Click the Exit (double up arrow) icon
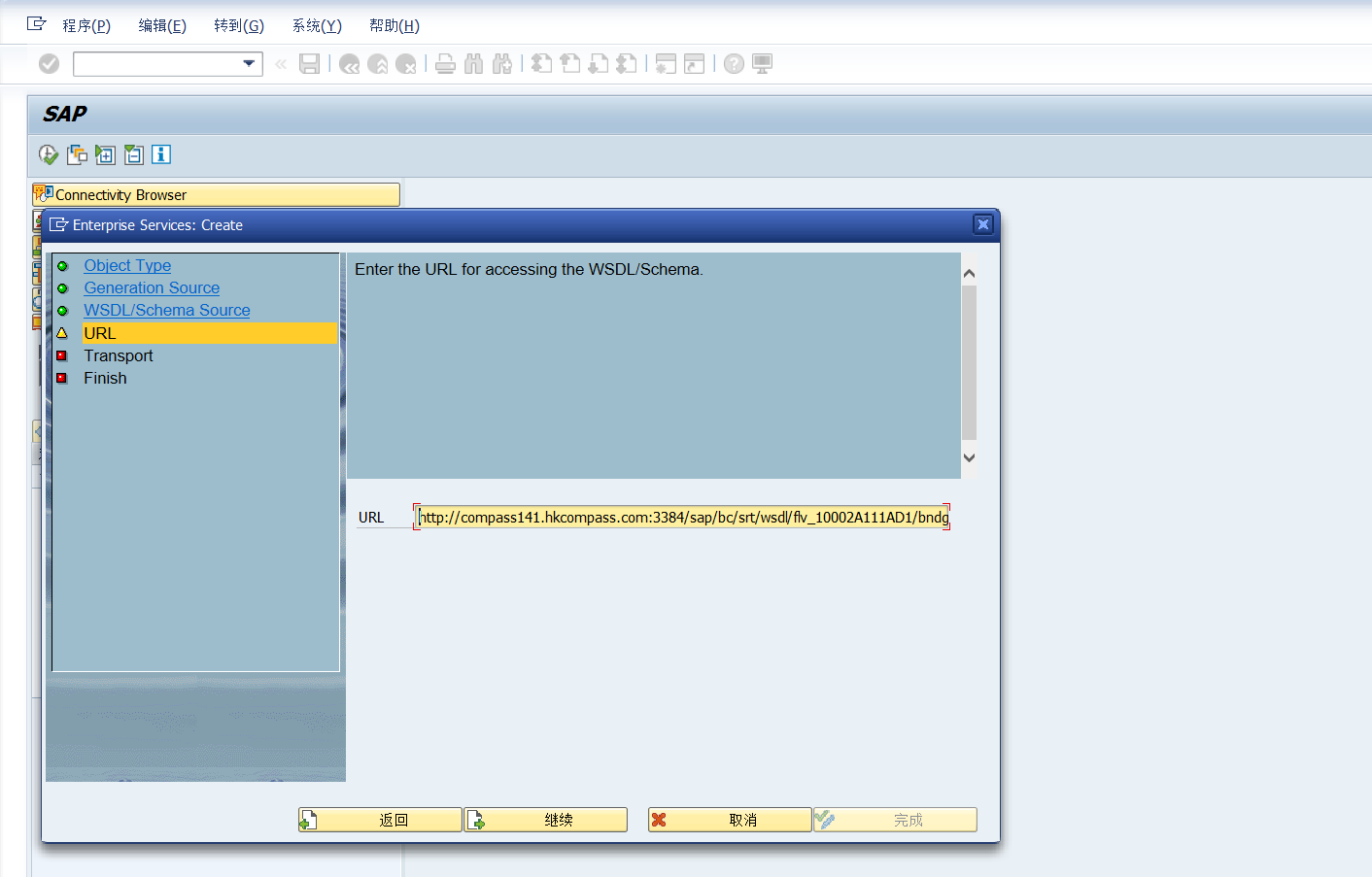1372x877 pixels. coord(378,64)
